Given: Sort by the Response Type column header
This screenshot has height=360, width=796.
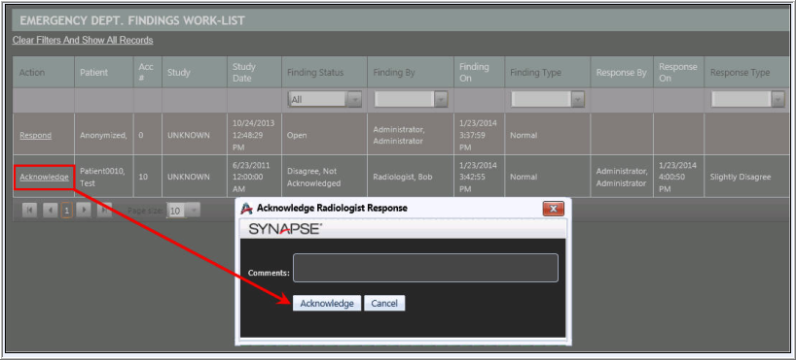Looking at the screenshot, I should (x=746, y=72).
